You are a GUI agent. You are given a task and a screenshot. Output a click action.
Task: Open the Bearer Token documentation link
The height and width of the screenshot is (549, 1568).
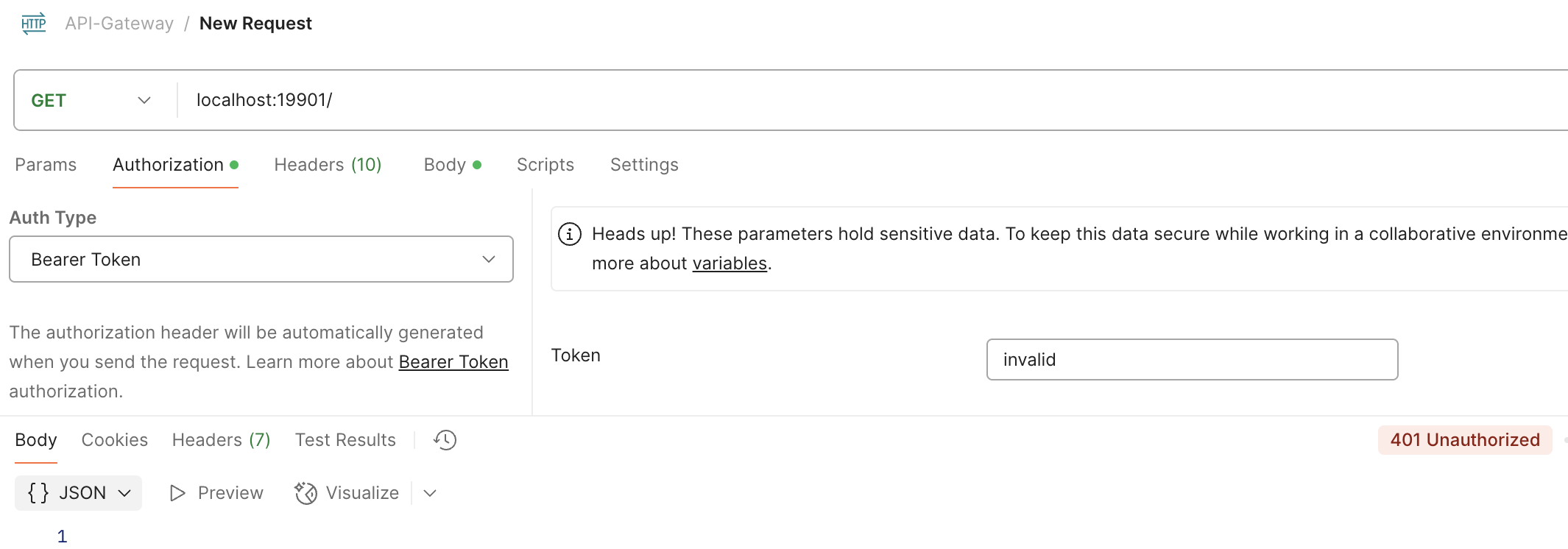pyautogui.click(x=453, y=362)
